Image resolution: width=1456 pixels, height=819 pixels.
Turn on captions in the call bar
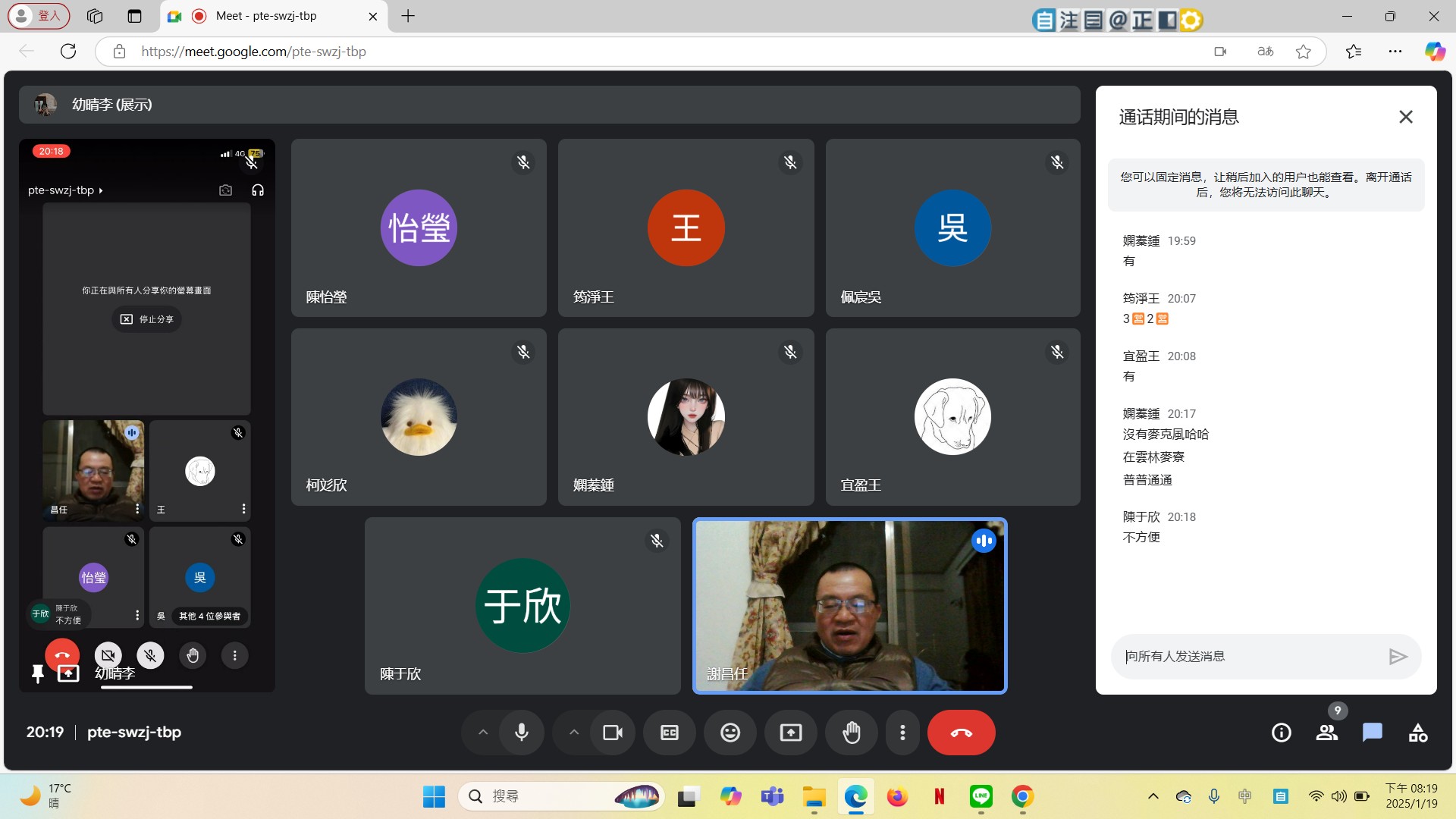670,733
